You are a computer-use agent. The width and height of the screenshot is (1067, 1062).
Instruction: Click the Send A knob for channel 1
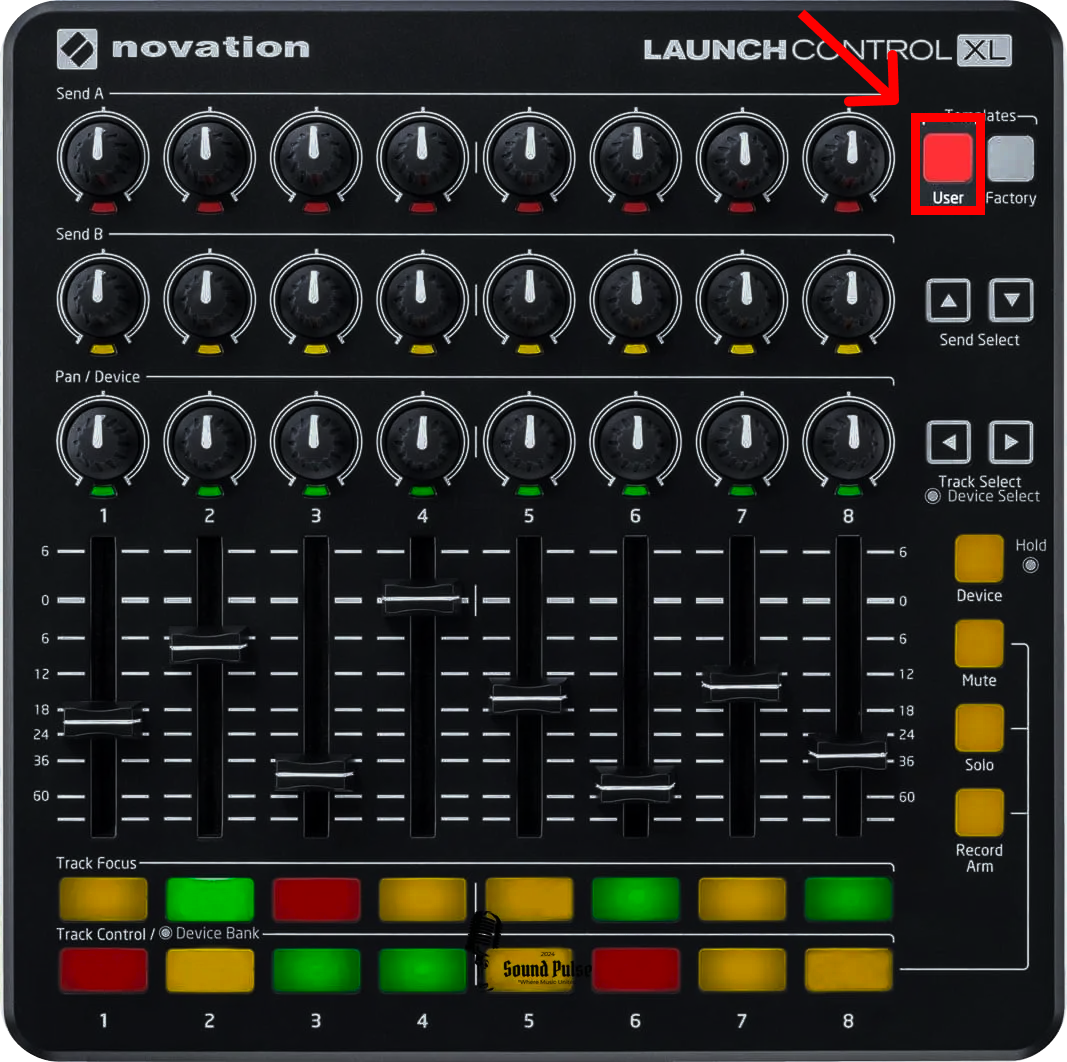click(103, 157)
